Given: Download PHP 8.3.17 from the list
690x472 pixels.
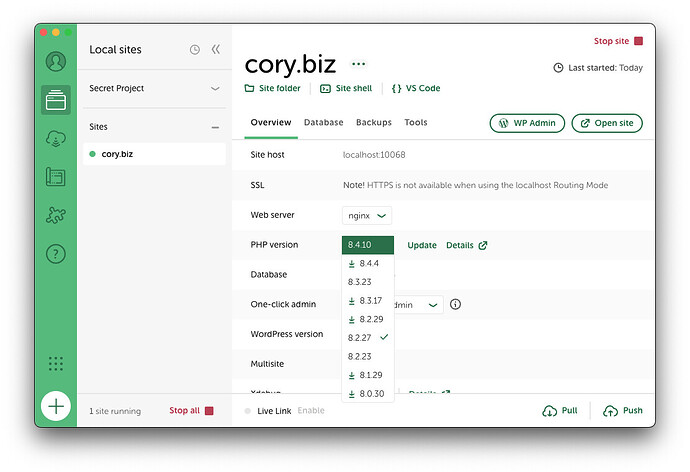Looking at the screenshot, I should coord(368,300).
